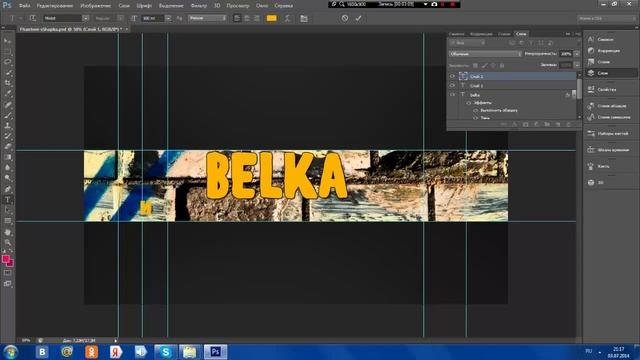Select the Hand tool

(7, 232)
